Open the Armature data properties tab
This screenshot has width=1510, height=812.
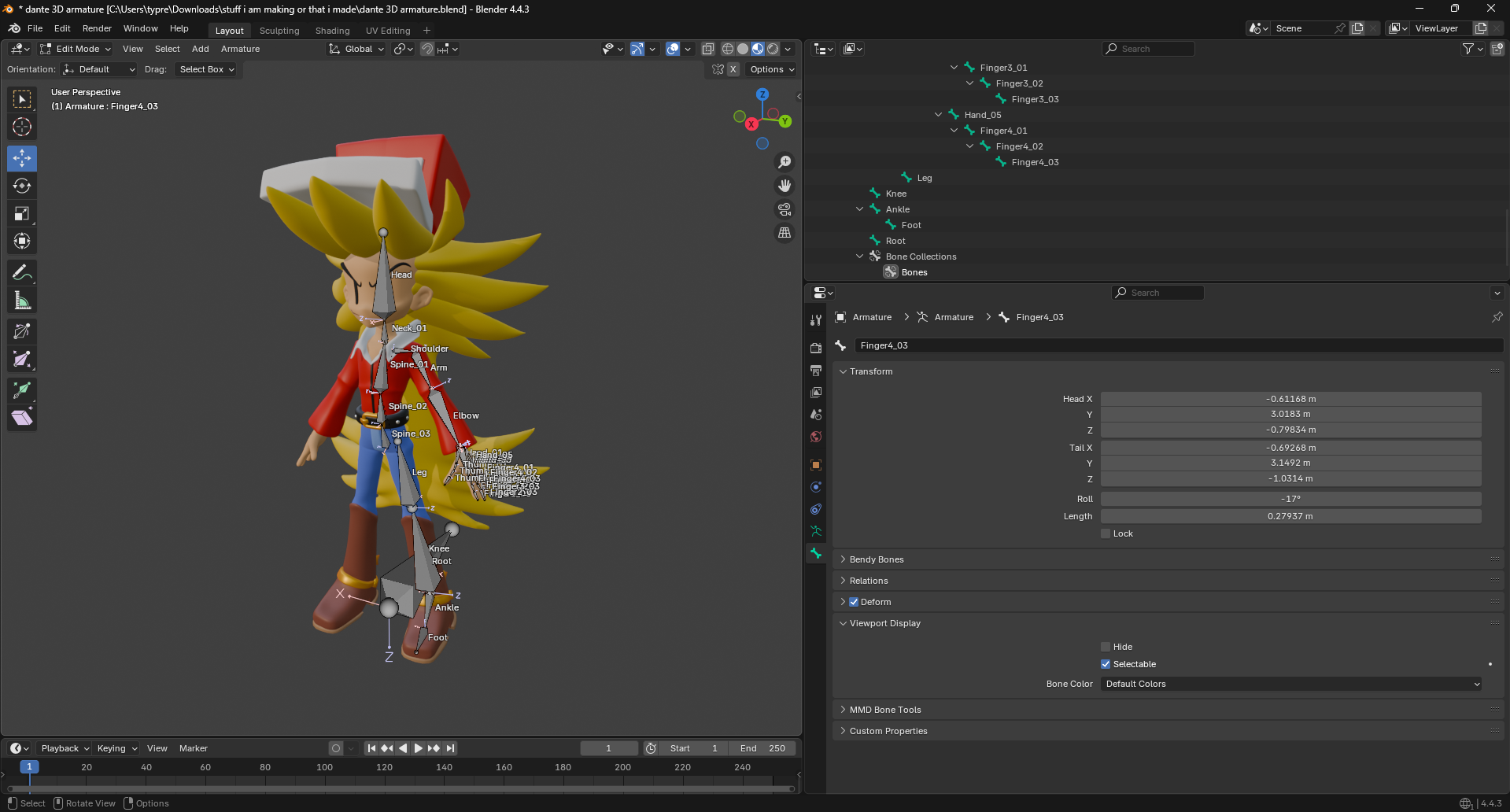pyautogui.click(x=816, y=531)
